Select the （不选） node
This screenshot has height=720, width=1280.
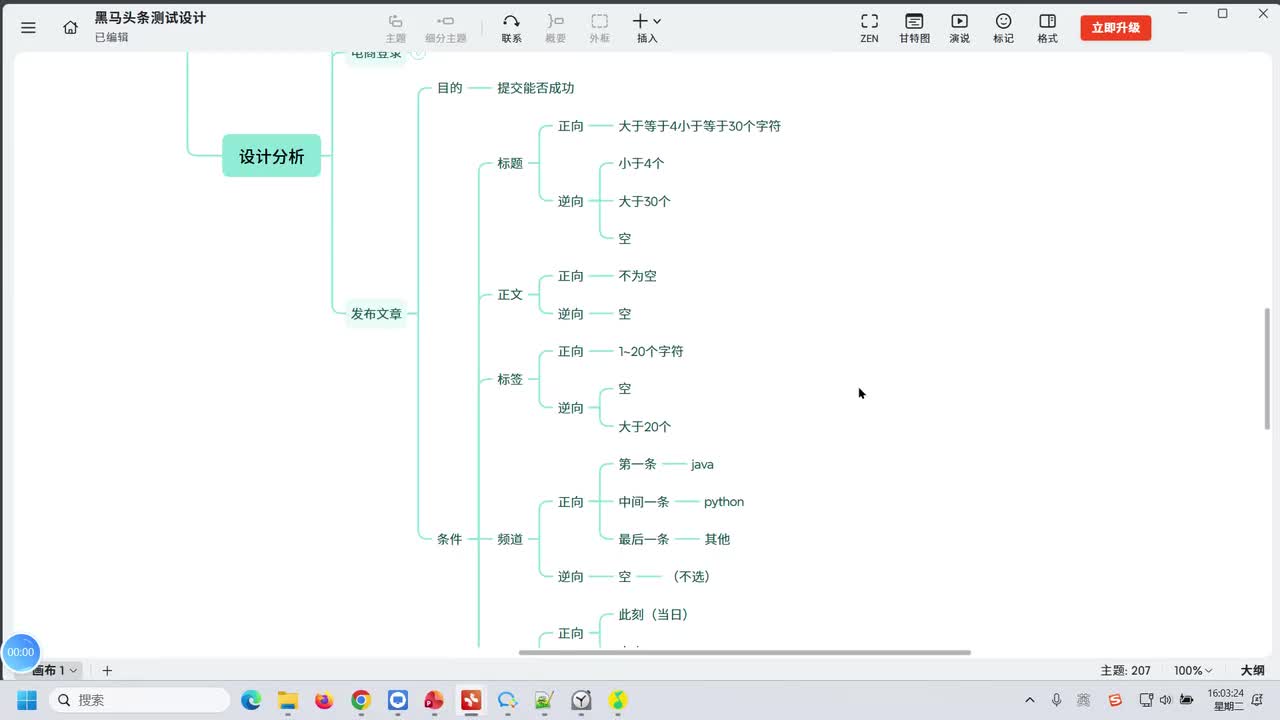click(690, 577)
